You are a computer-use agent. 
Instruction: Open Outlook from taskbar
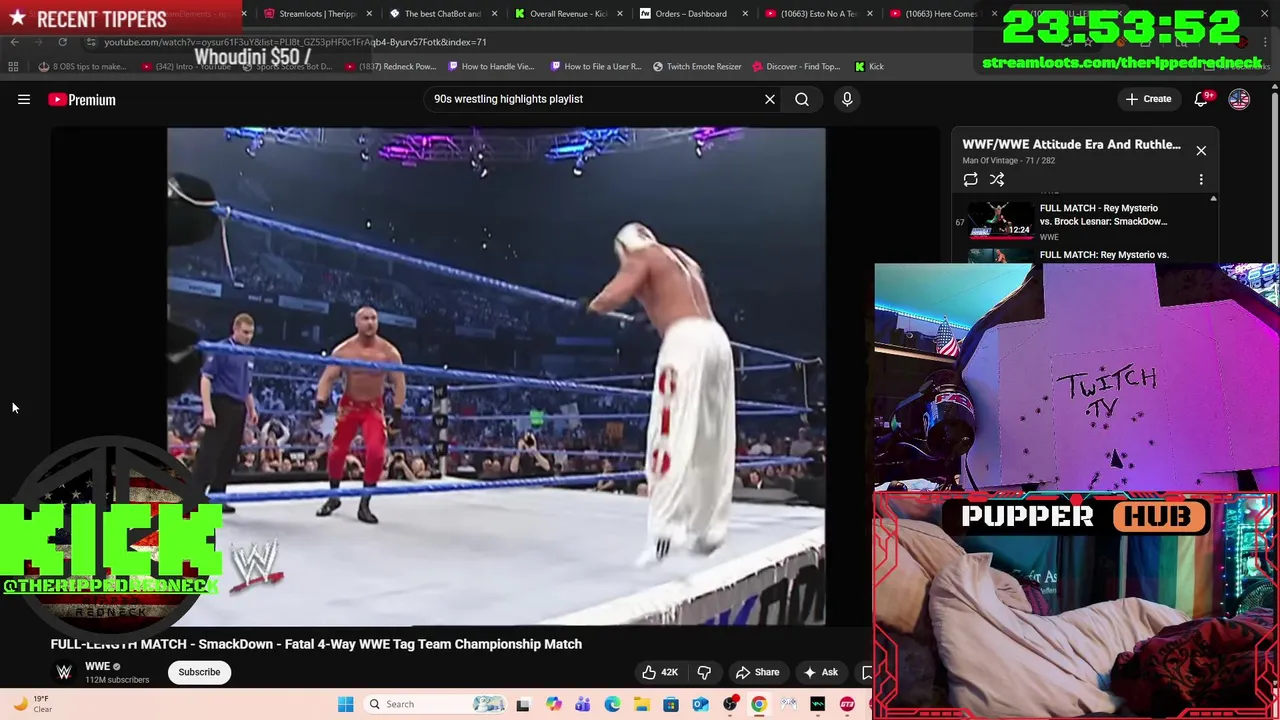pos(700,704)
